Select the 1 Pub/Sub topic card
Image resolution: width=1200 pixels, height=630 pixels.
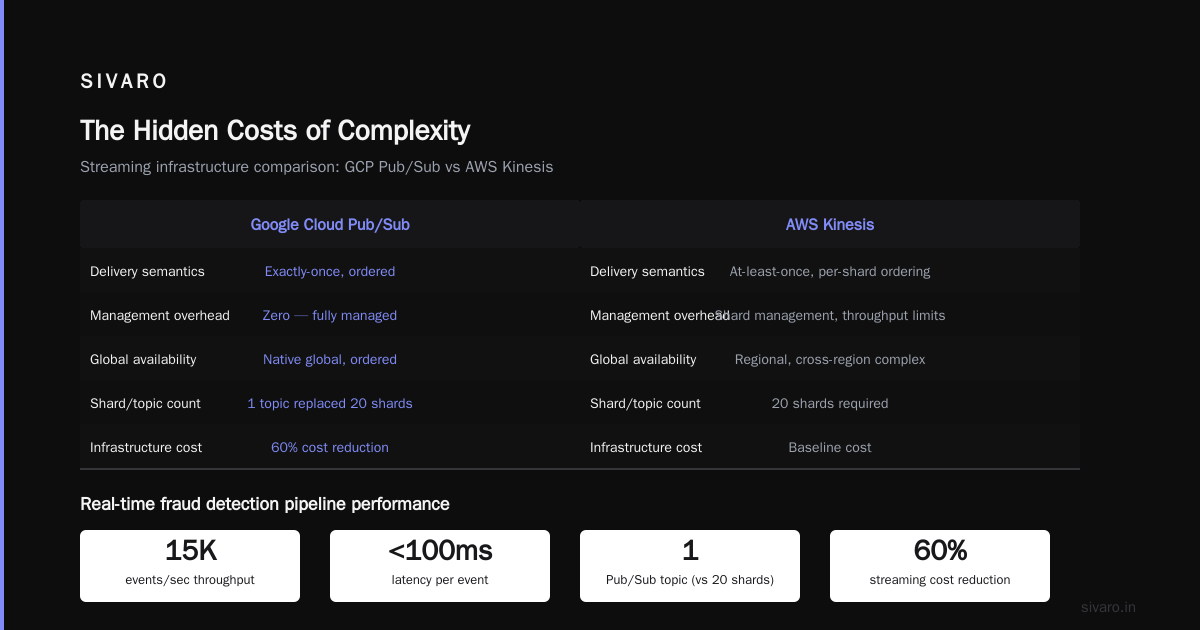coord(690,566)
